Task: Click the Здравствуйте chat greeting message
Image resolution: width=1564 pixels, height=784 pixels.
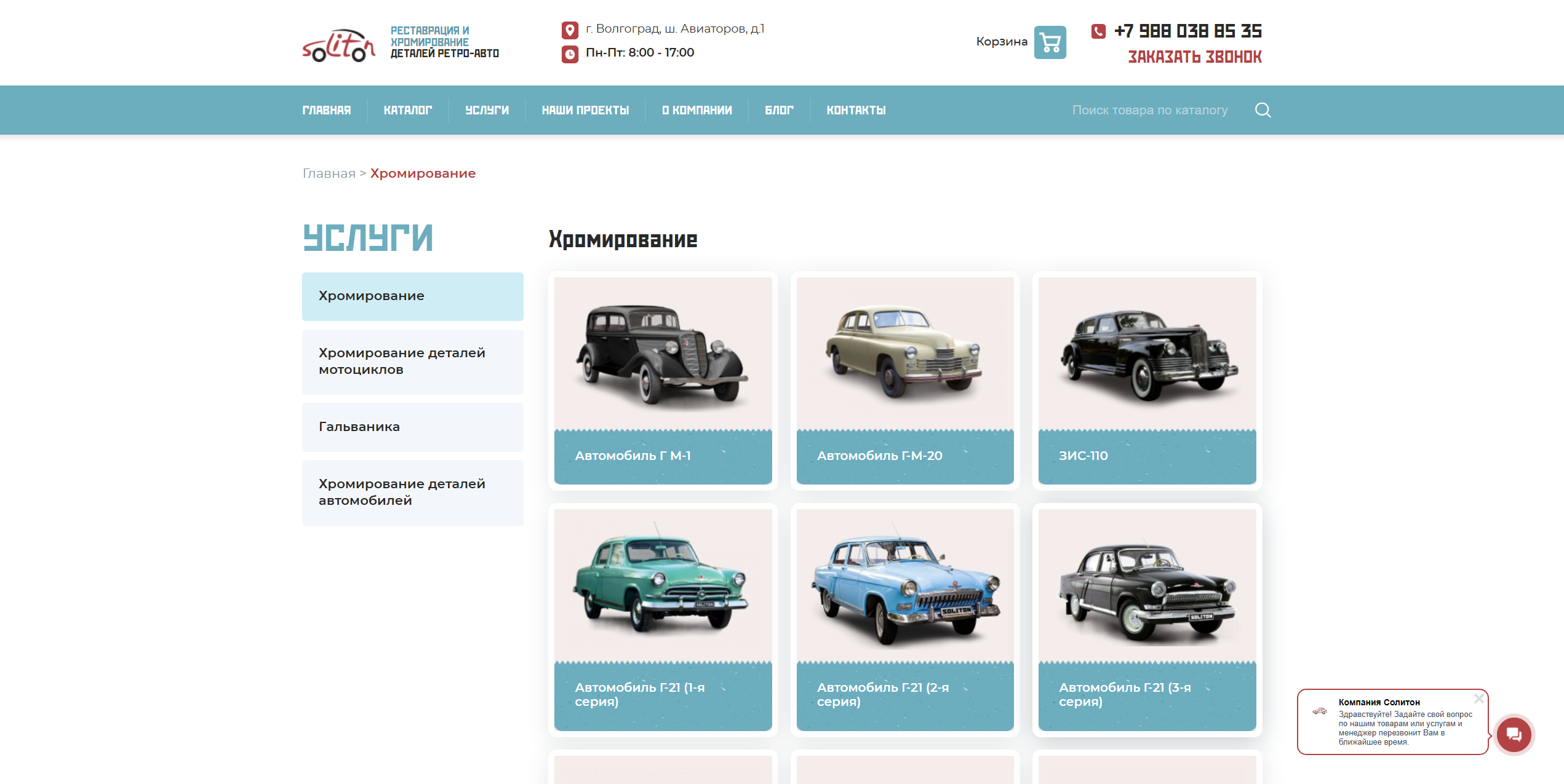Action: (1405, 728)
